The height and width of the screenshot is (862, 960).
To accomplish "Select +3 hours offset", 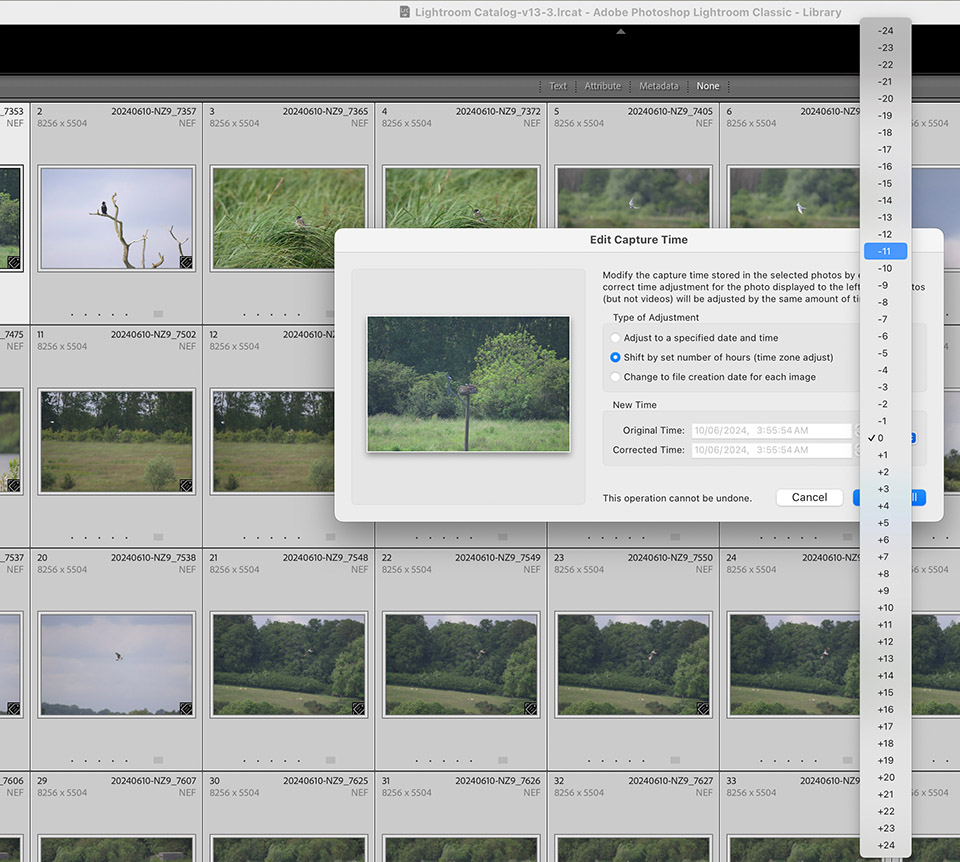I will (x=885, y=489).
